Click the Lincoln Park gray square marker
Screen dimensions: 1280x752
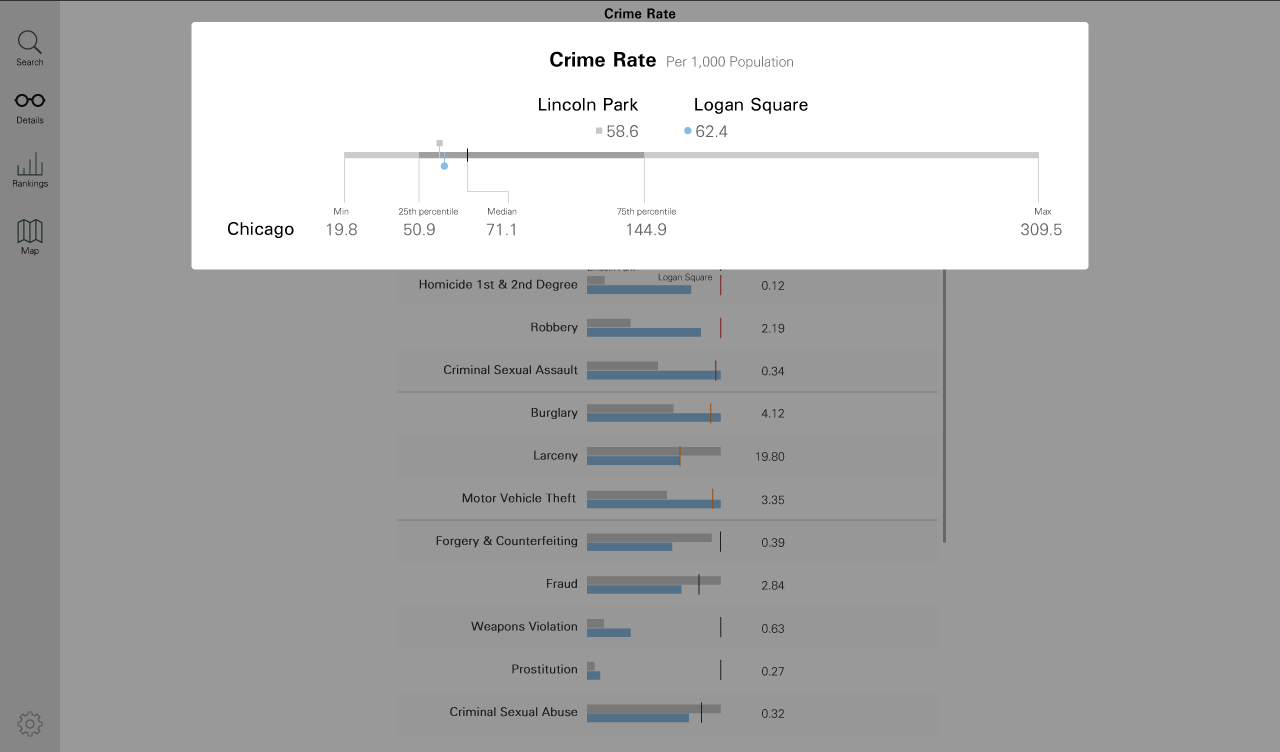click(439, 144)
